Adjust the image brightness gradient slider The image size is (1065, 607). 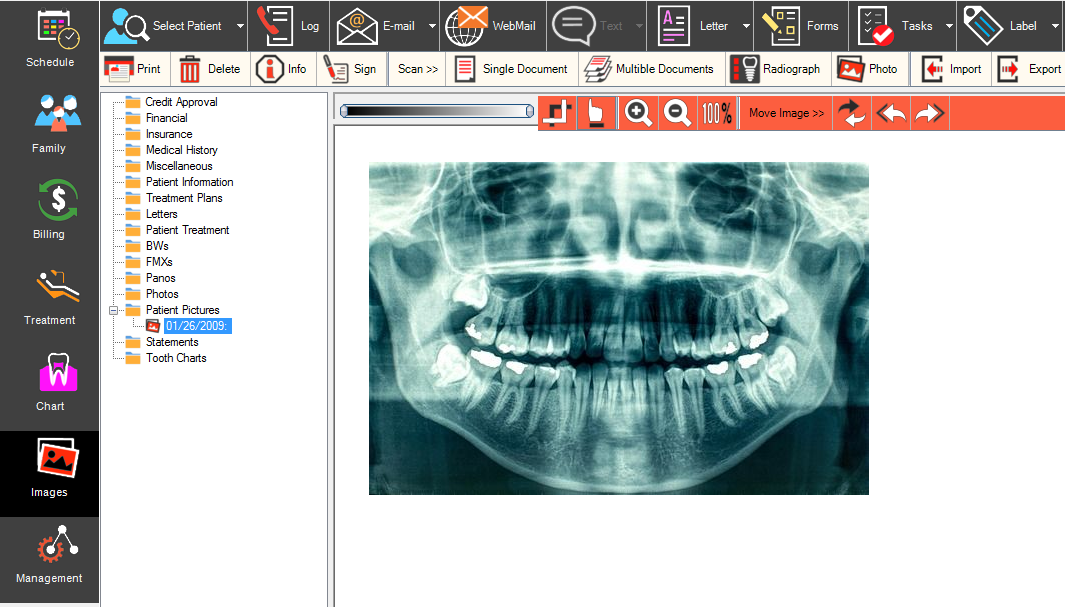437,111
